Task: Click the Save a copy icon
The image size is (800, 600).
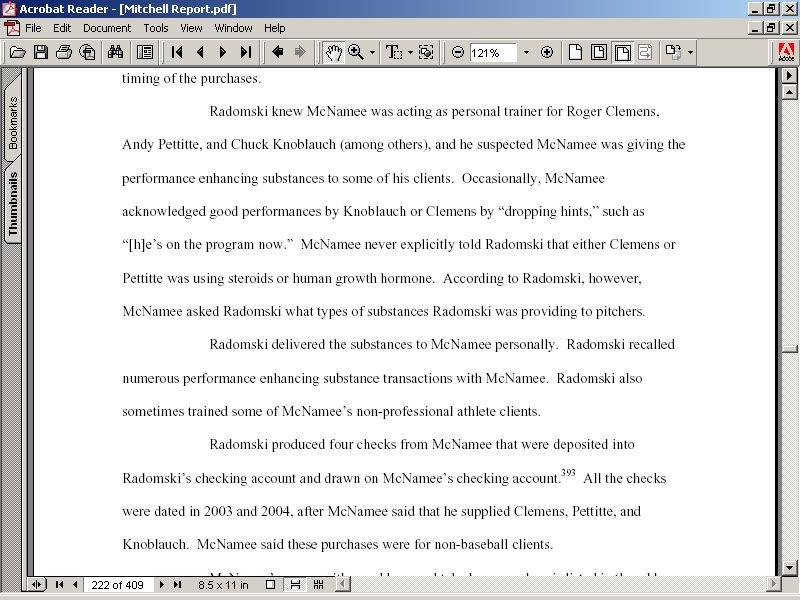Action: click(x=41, y=52)
